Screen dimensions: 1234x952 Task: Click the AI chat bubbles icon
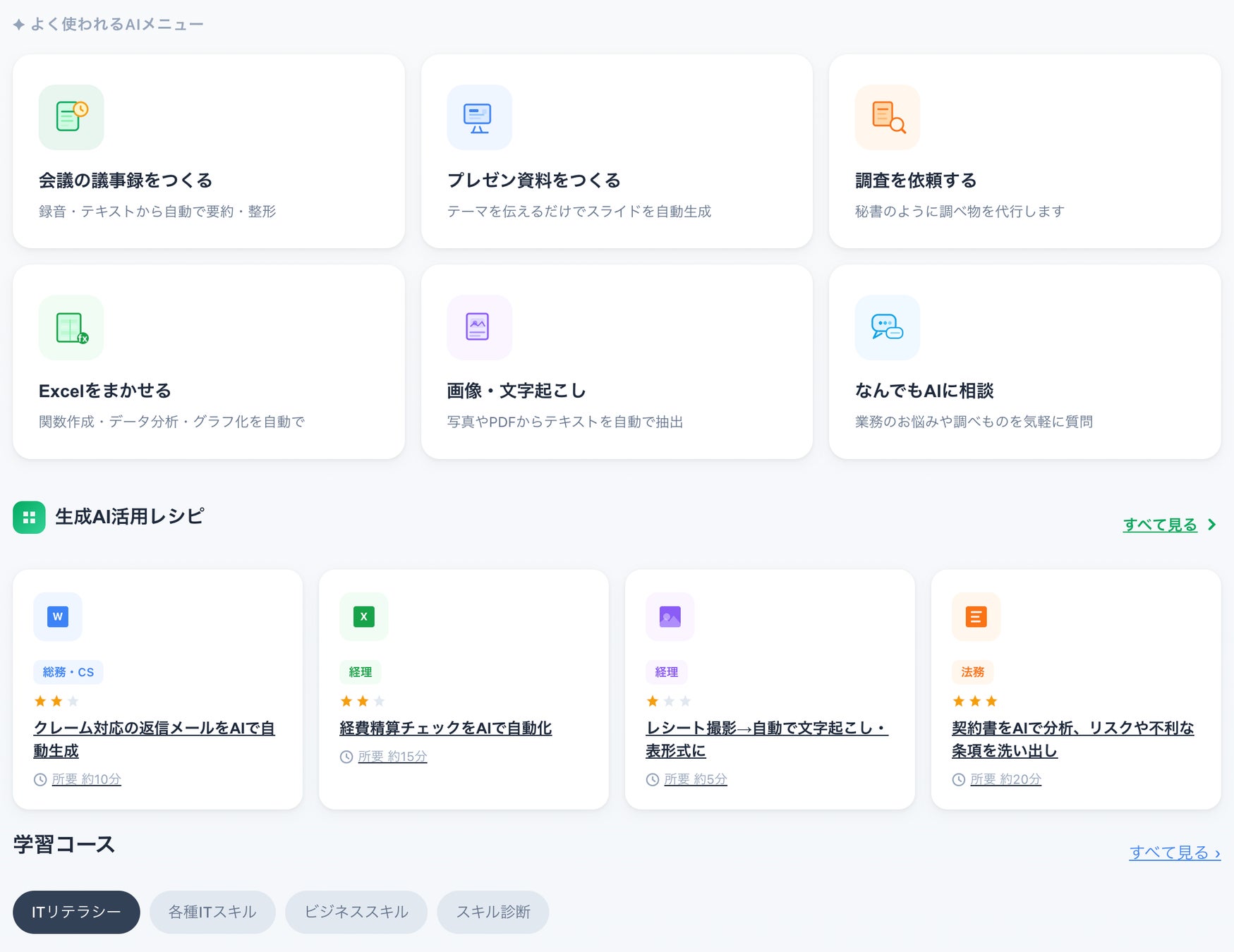[x=888, y=327]
